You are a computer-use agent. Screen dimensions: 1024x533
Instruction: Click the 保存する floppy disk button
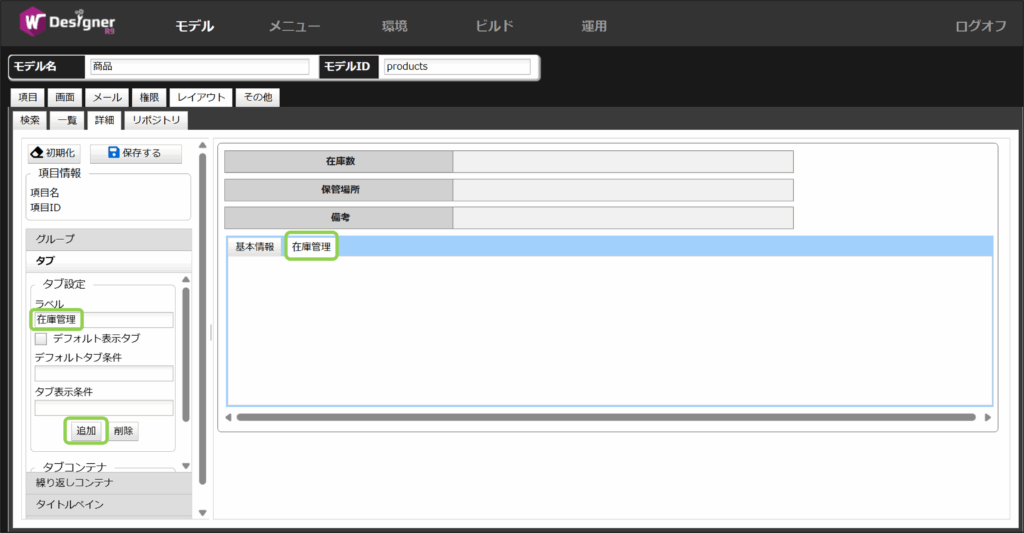(x=135, y=153)
